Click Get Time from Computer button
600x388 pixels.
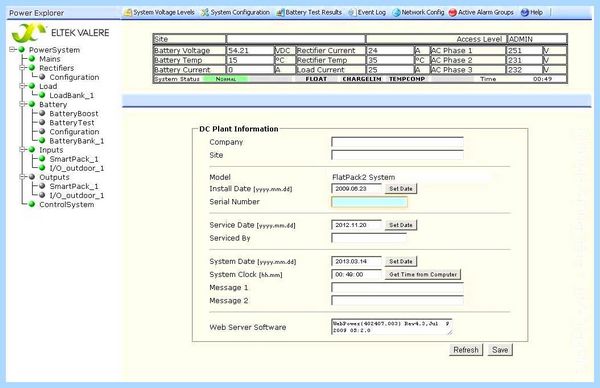point(423,274)
